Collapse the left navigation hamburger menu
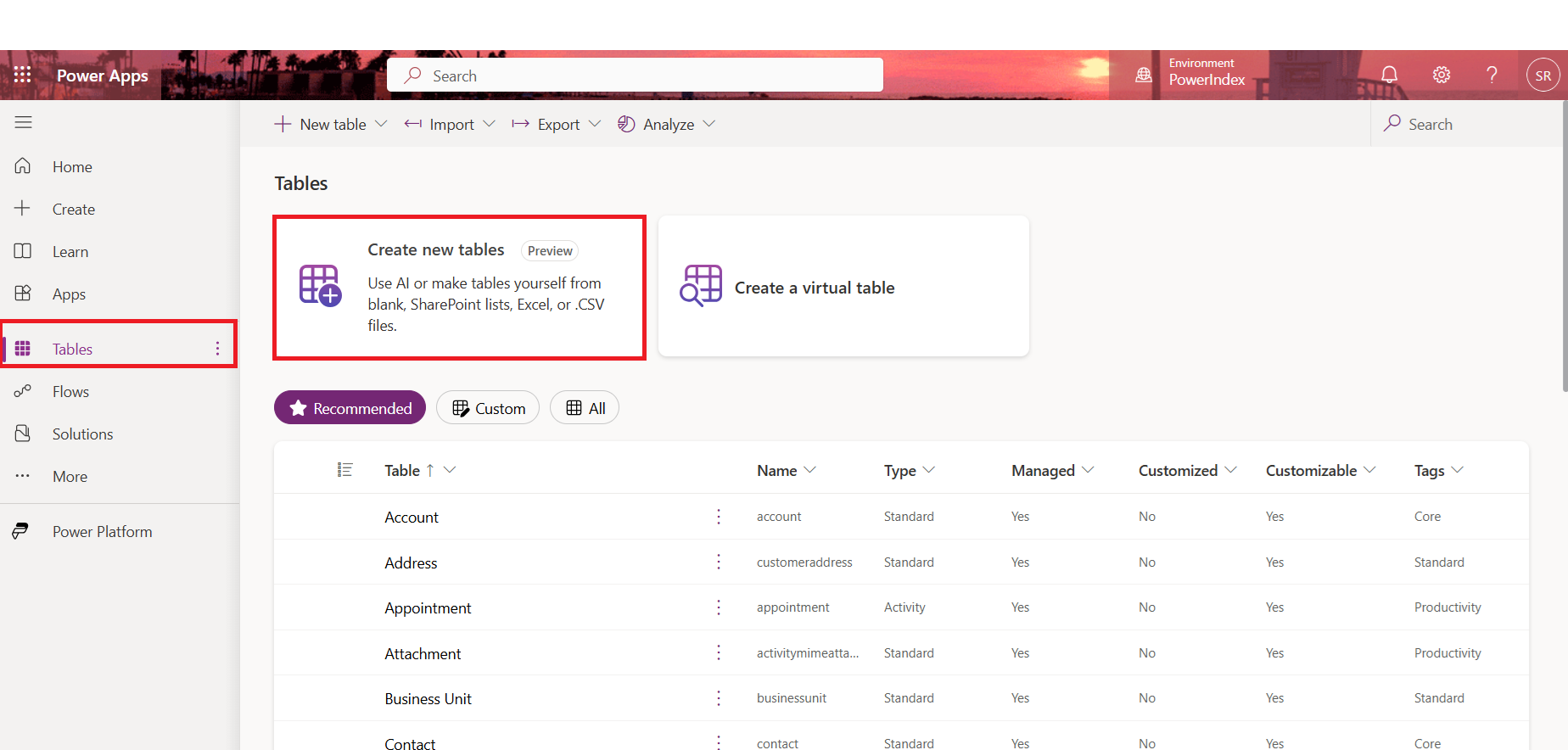 coord(23,122)
